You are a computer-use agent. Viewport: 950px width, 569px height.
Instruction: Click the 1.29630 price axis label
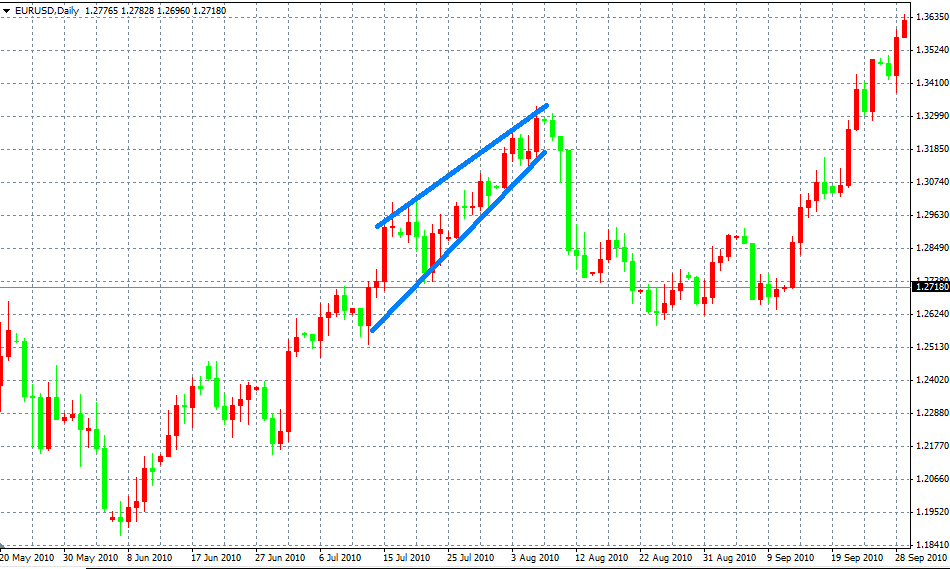931,215
